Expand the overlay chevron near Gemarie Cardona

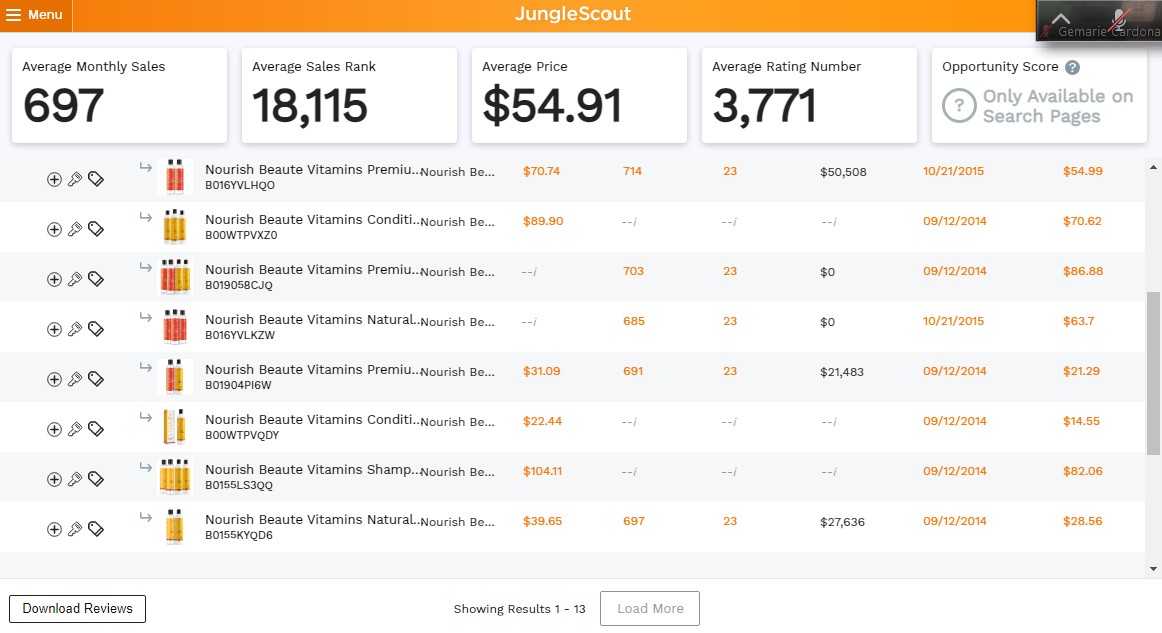pyautogui.click(x=1060, y=19)
